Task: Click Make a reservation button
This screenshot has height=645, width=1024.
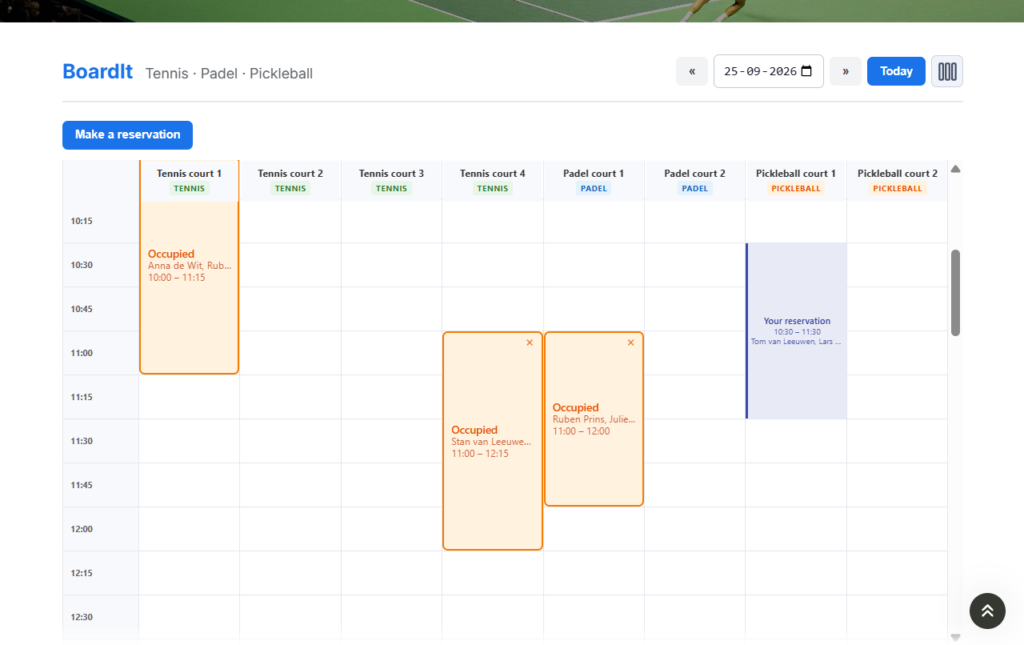Action: [x=127, y=135]
